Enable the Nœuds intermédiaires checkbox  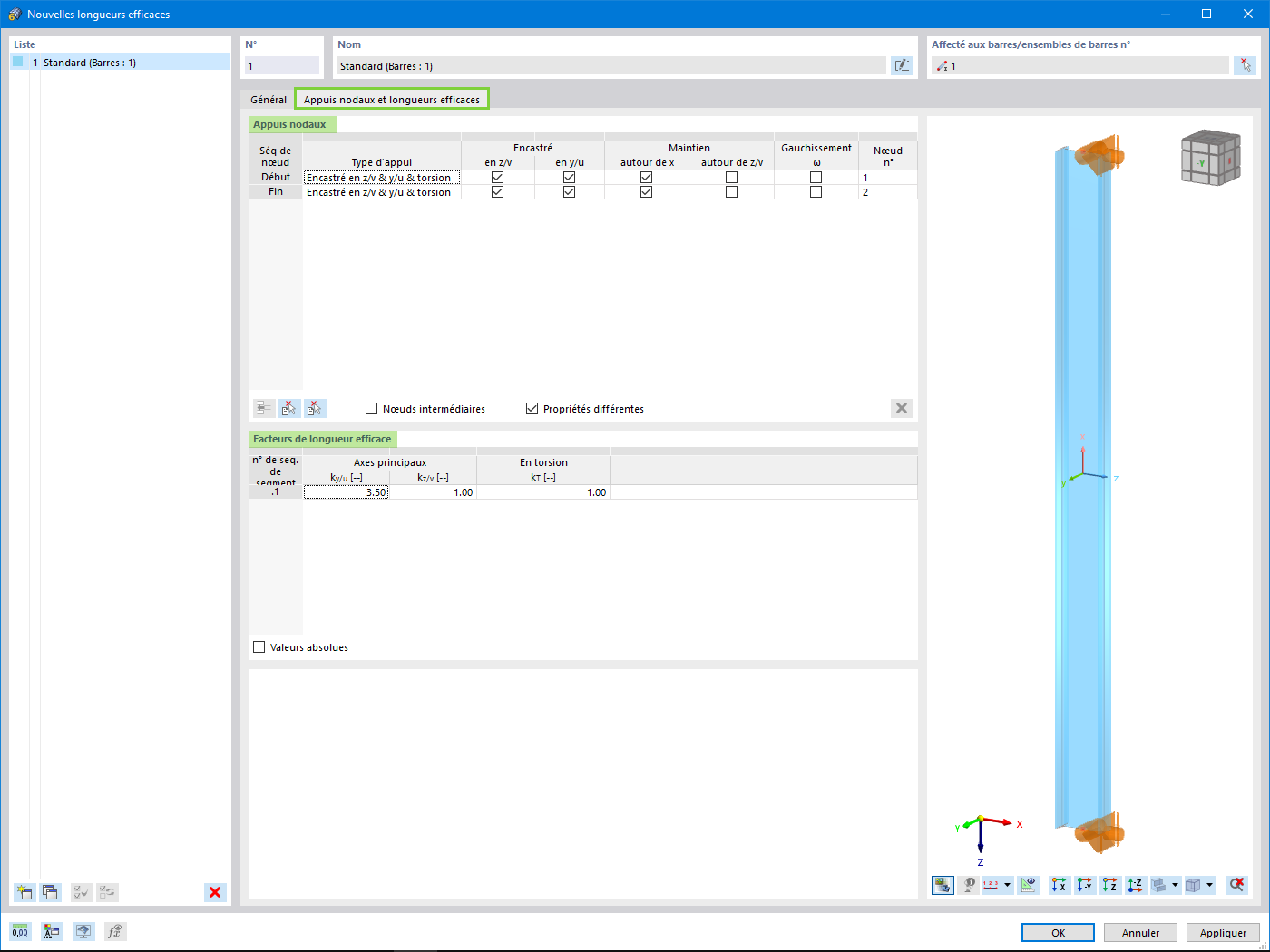371,409
